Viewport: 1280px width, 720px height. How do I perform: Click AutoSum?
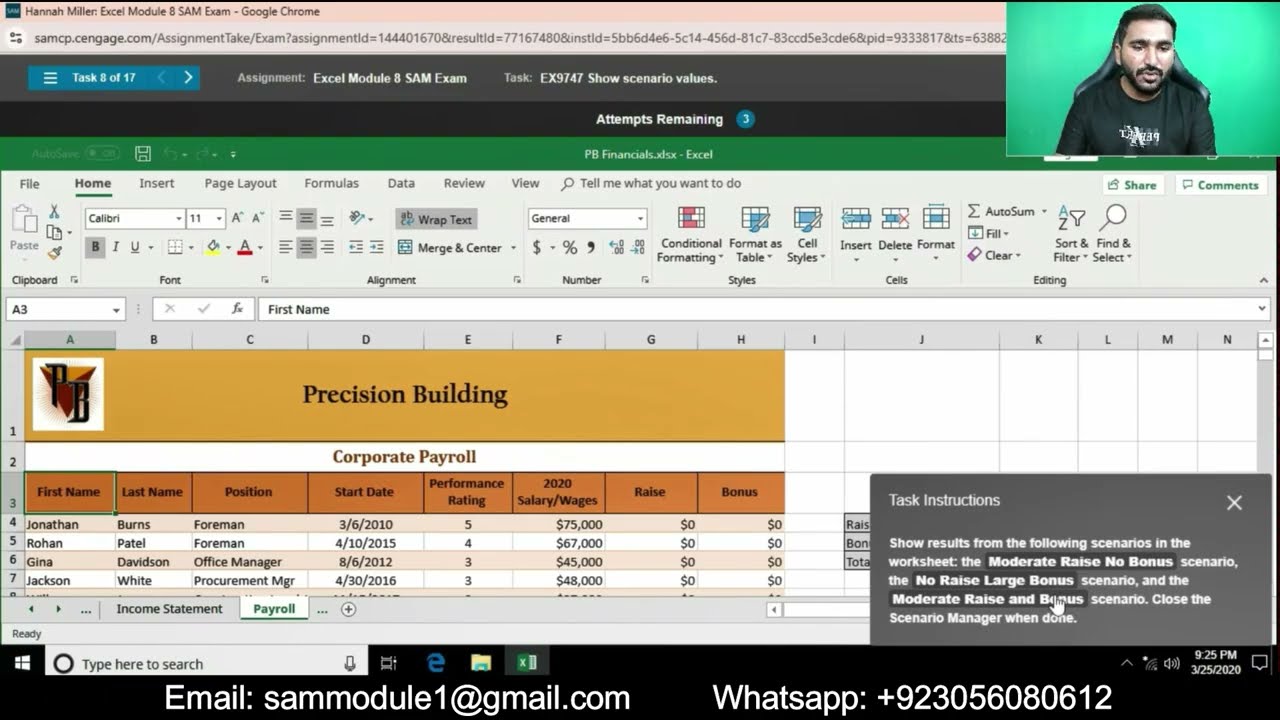pos(1001,211)
